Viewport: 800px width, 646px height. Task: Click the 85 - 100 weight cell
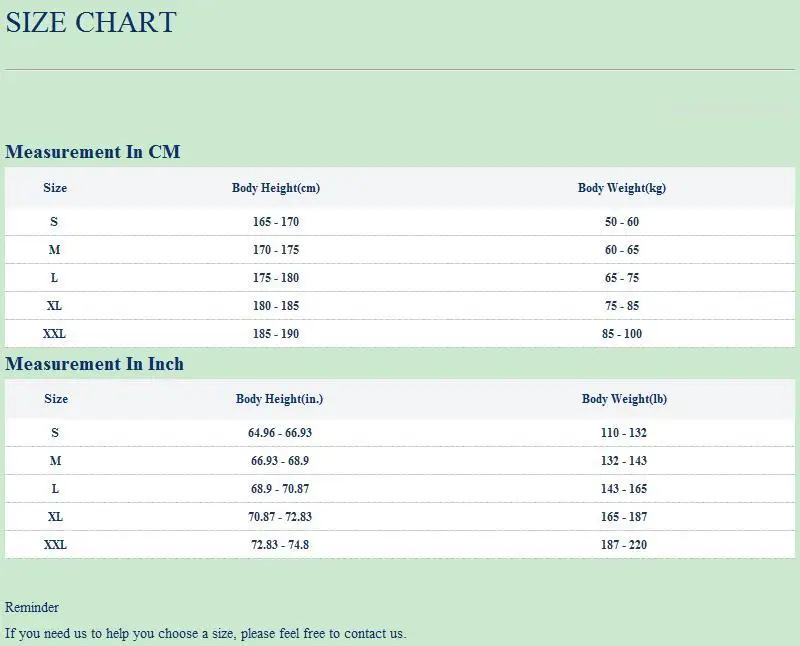click(x=621, y=334)
